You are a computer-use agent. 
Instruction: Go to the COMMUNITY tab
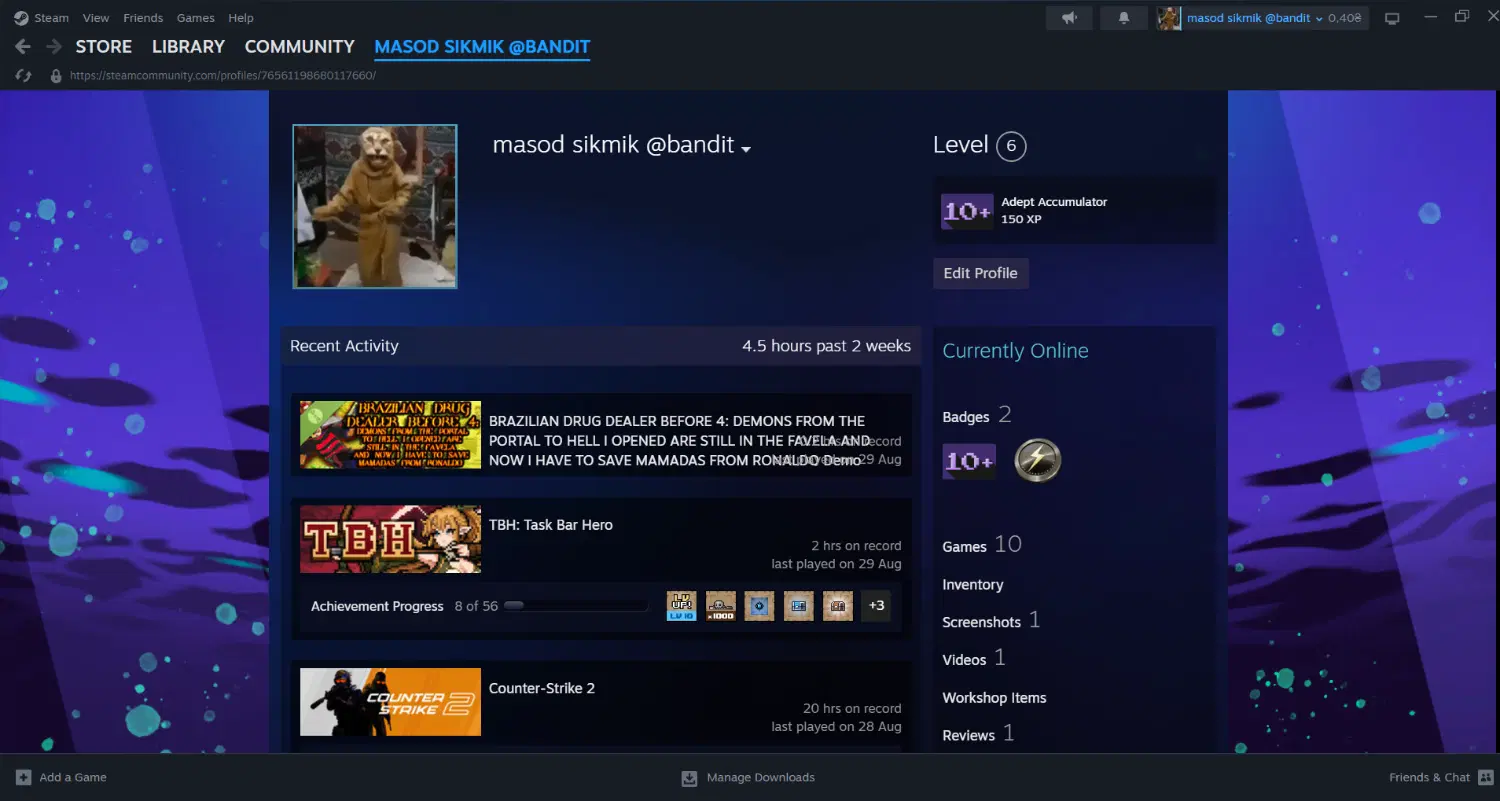click(x=300, y=47)
